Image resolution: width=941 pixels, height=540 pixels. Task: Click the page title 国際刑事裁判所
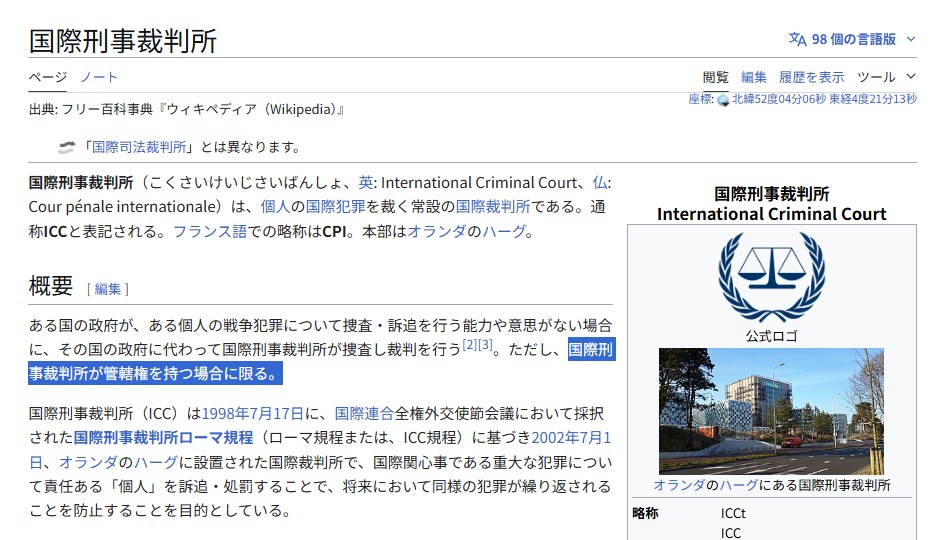click(x=123, y=41)
